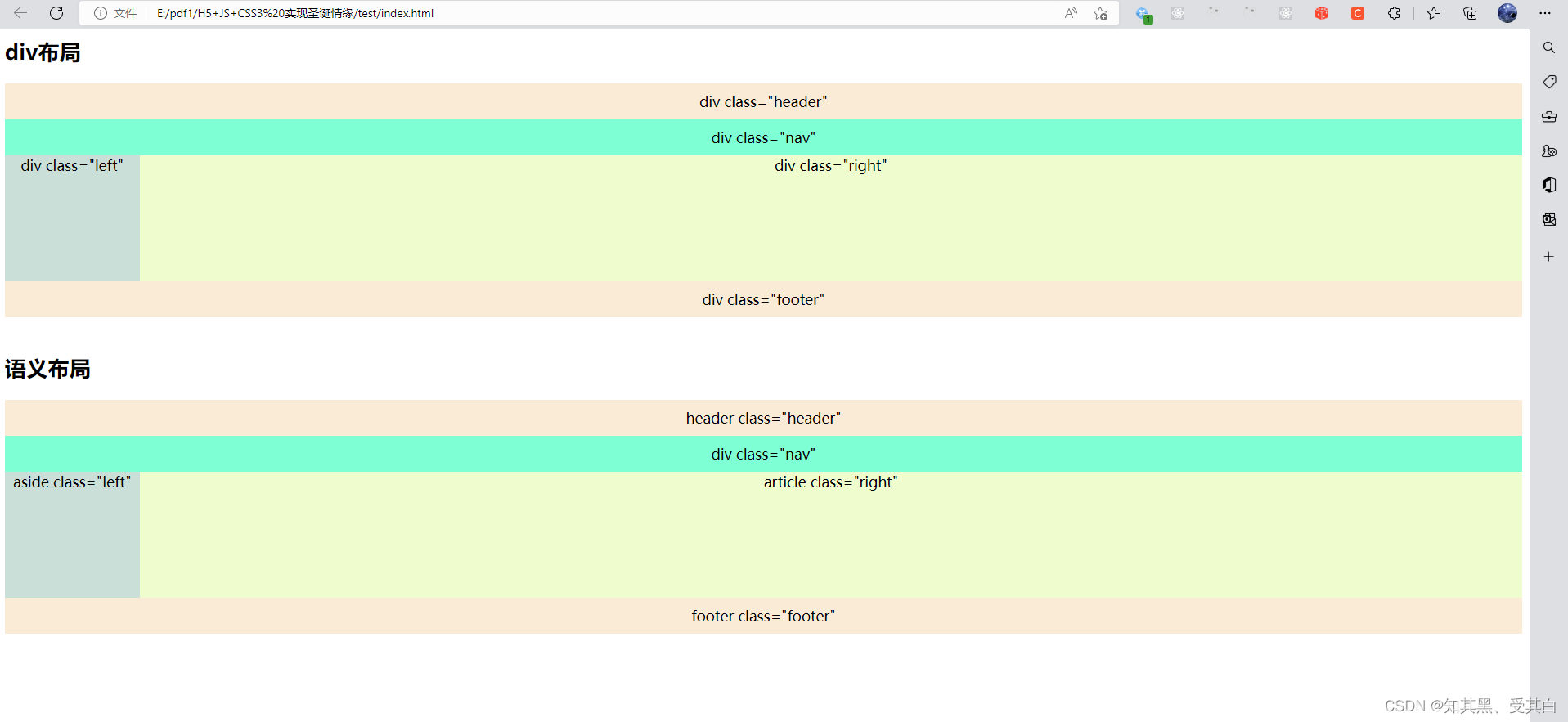Viewport: 1568px width, 722px height.
Task: Open sidebar Shopping tag
Action: click(1549, 82)
